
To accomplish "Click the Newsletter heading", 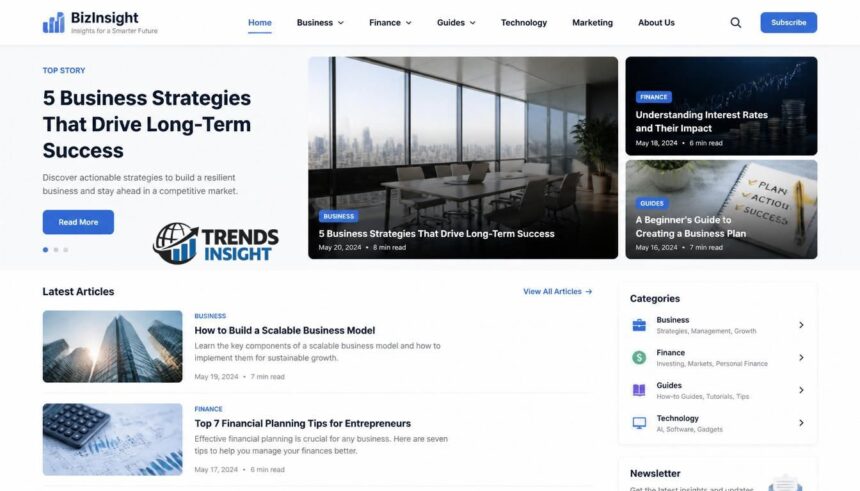I will 655,473.
